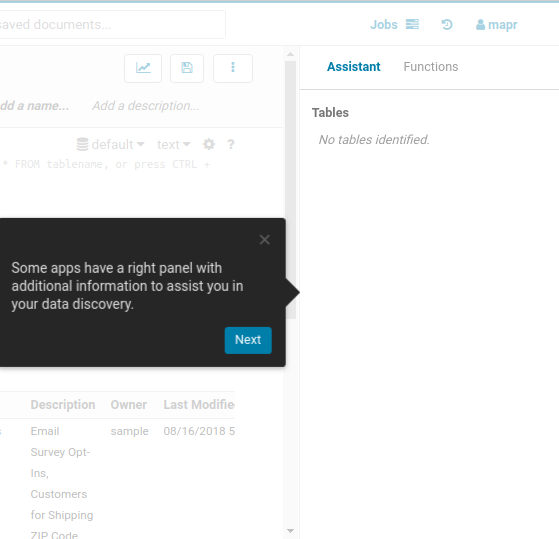Click the mapr user profile icon
The image size is (559, 539).
480,25
